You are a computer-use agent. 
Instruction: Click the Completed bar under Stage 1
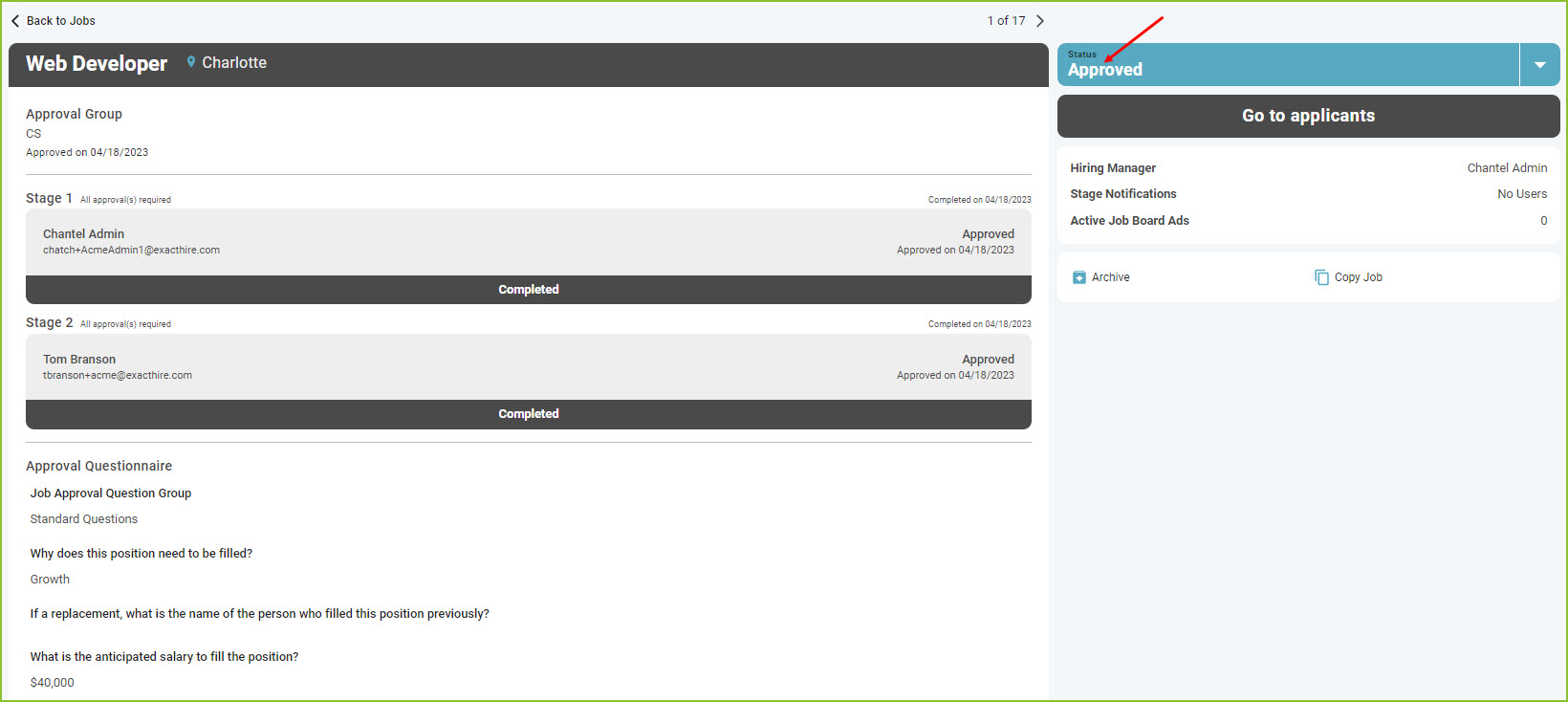(x=529, y=290)
